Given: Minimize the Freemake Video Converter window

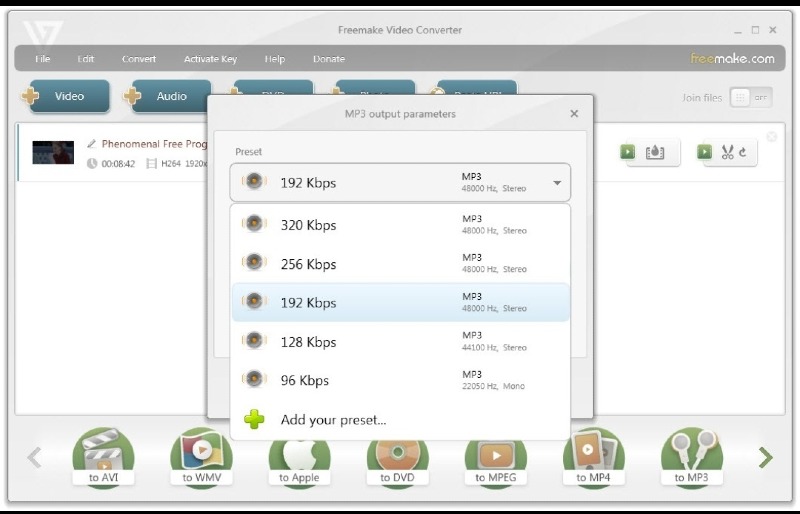Looking at the screenshot, I should 738,31.
